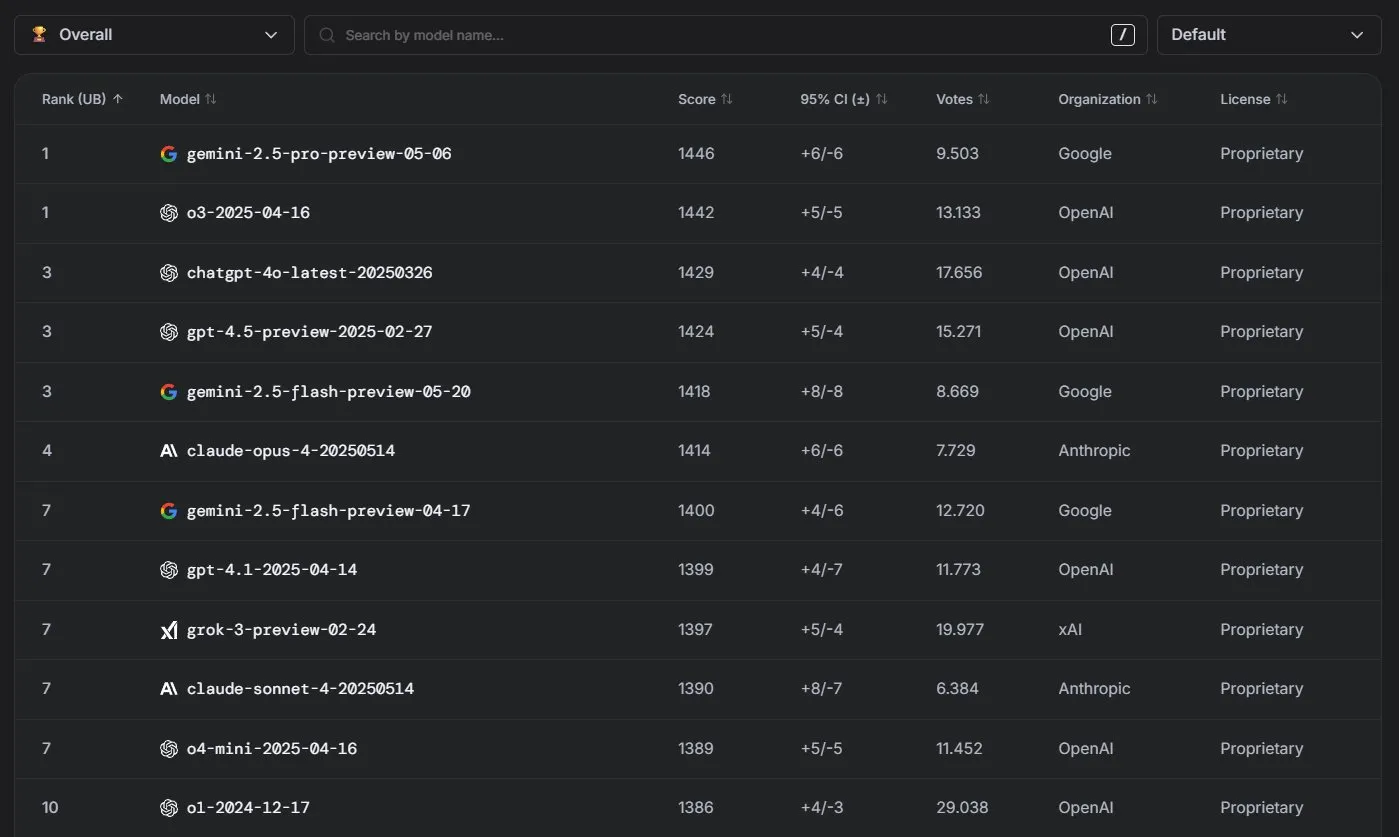The height and width of the screenshot is (837, 1399).
Task: Select score value 1429
Action: [696, 273]
